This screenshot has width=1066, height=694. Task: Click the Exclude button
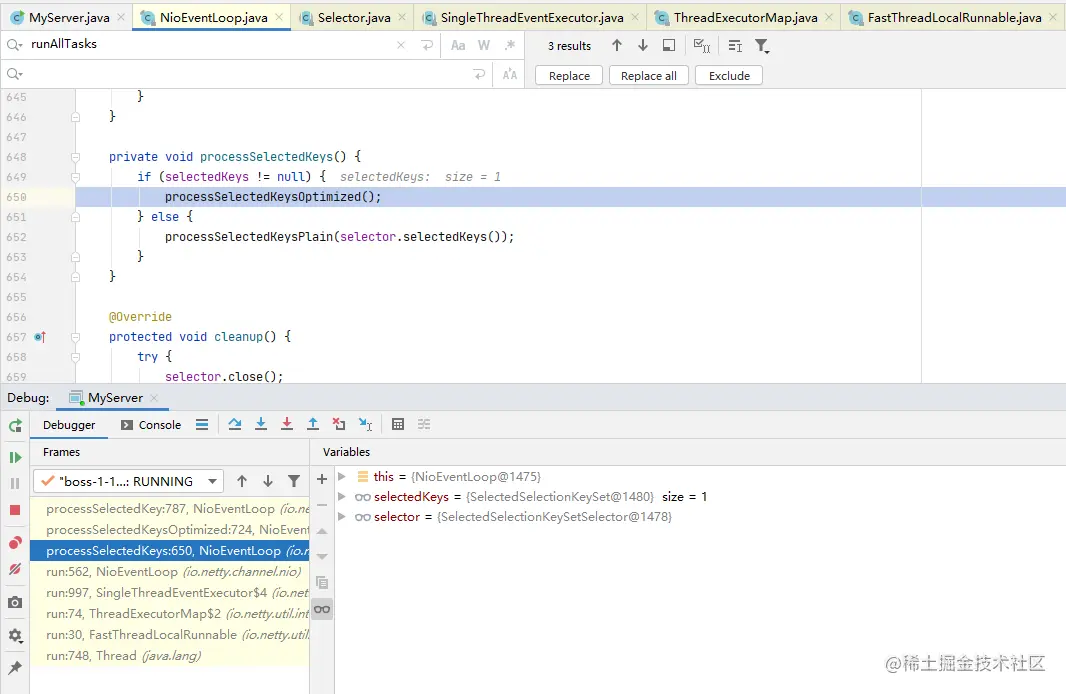pos(729,75)
